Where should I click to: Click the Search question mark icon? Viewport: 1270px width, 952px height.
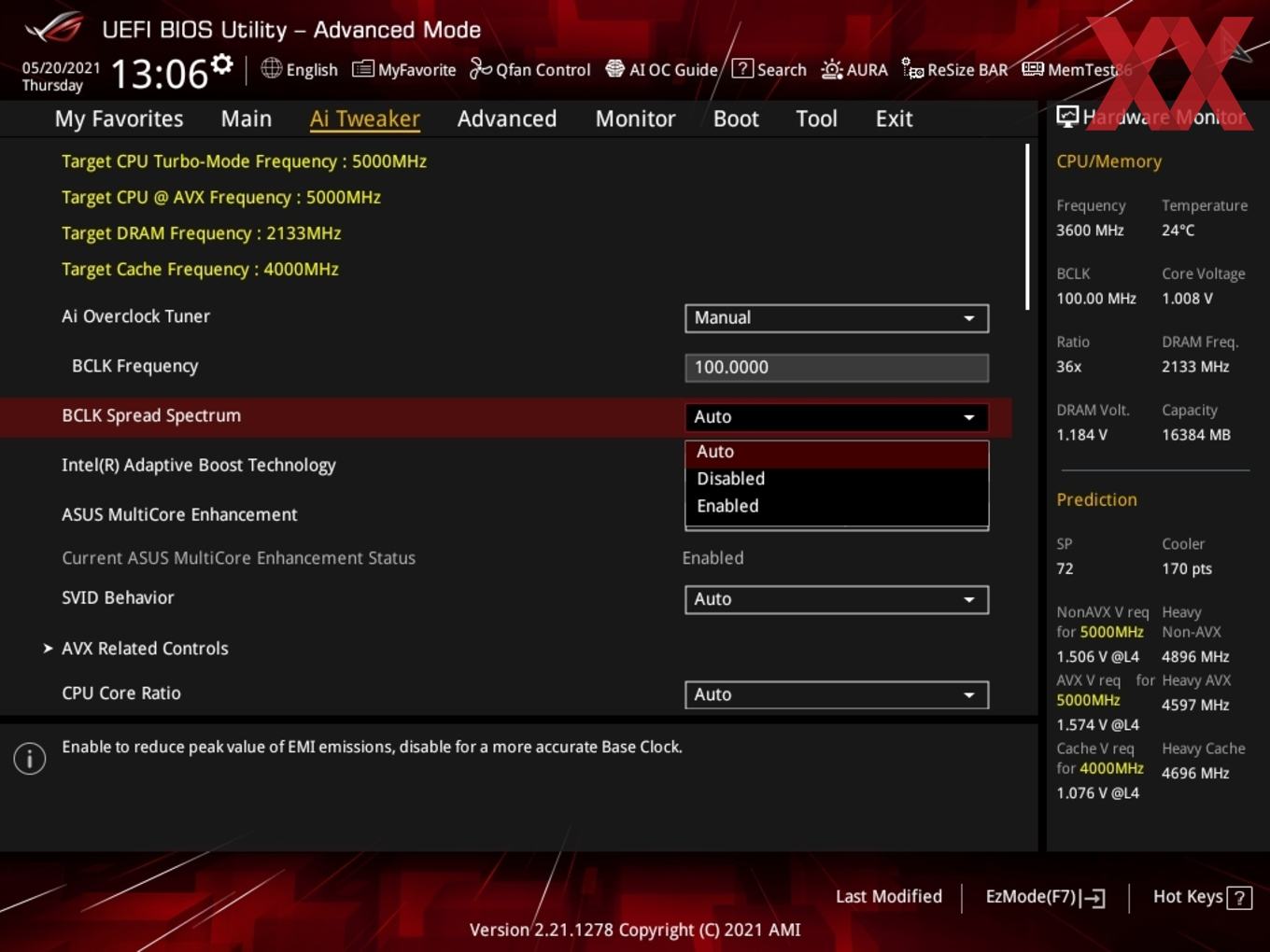(x=742, y=68)
